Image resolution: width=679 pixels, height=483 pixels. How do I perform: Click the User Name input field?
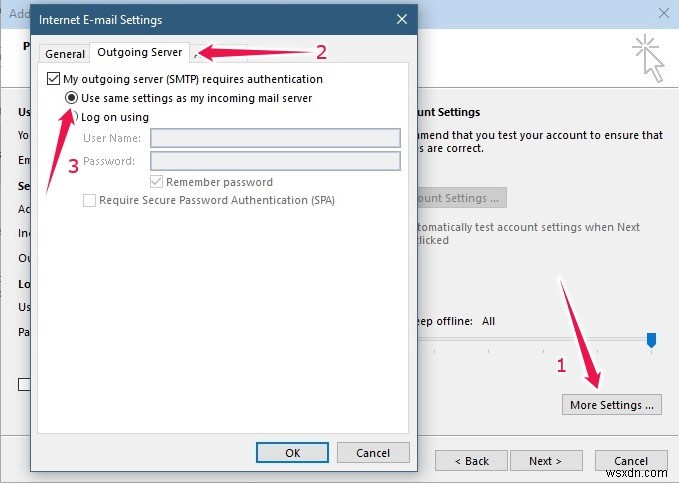(x=275, y=138)
